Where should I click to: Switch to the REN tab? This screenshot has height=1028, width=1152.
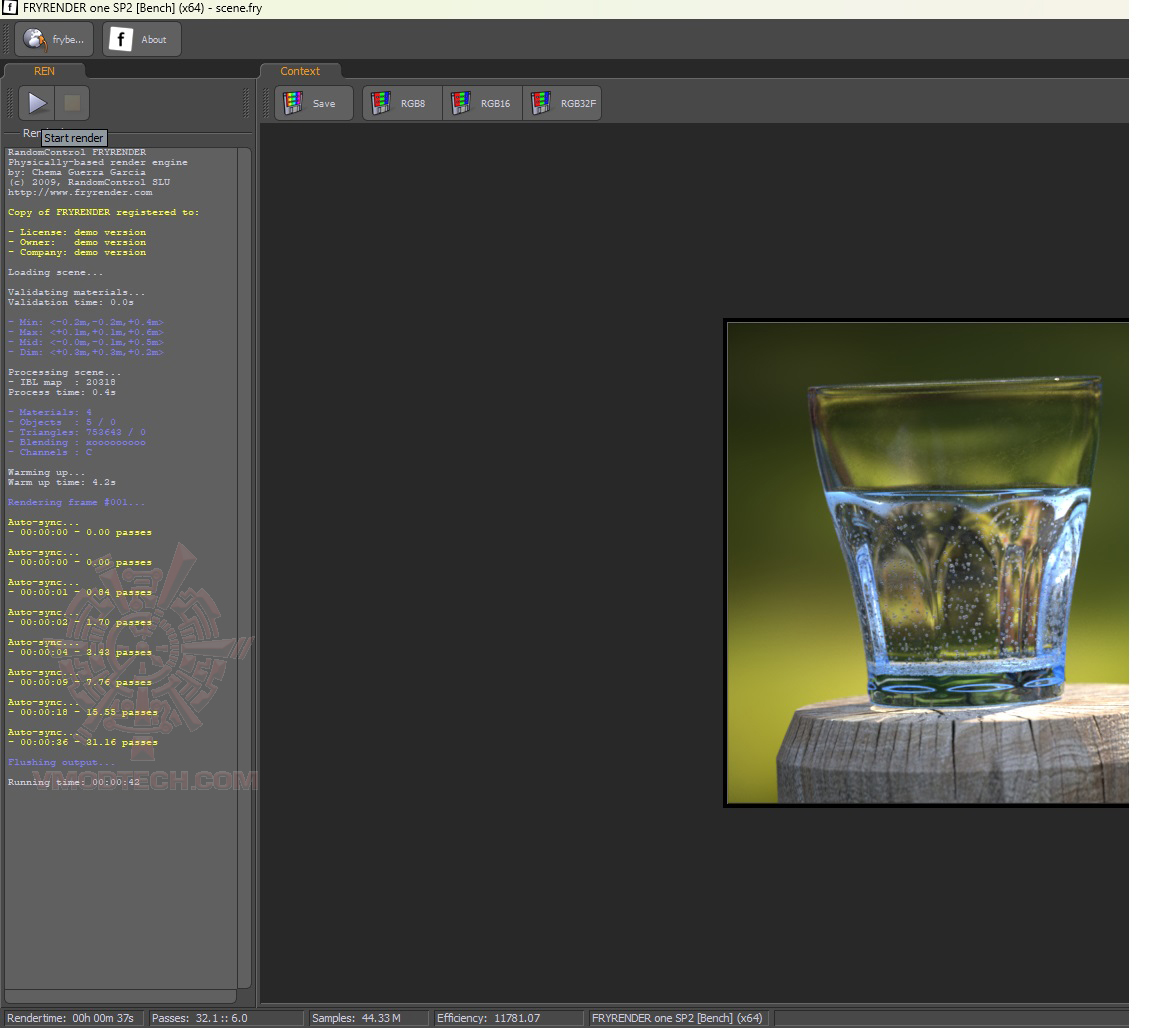click(44, 71)
